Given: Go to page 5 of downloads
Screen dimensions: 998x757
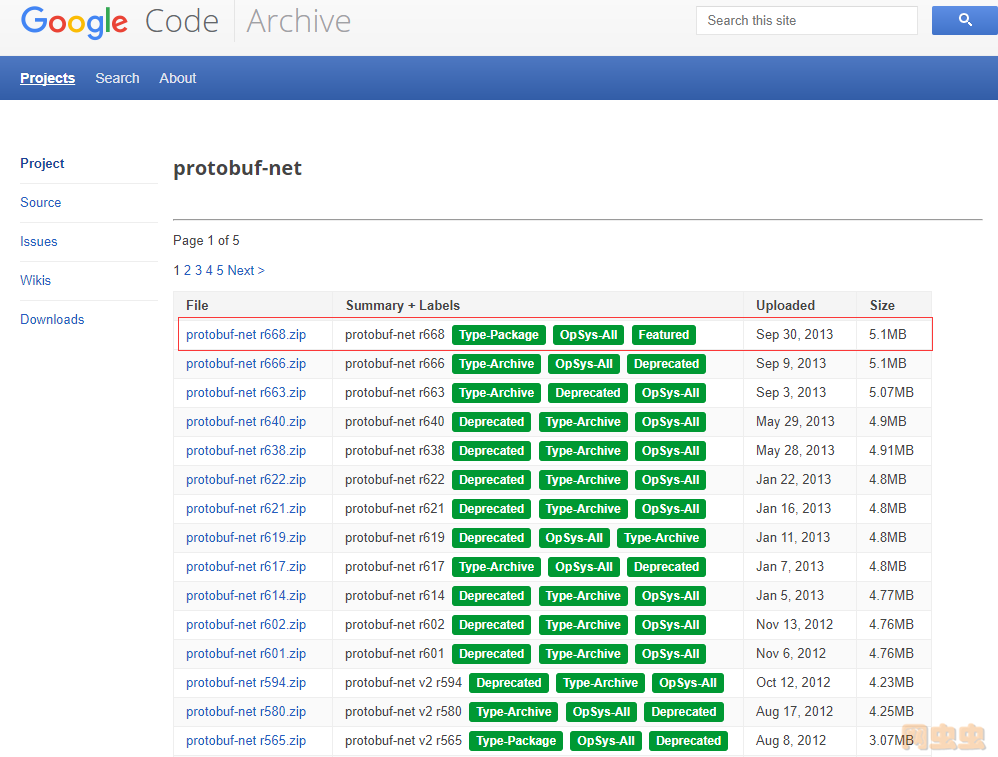Looking at the screenshot, I should click(x=220, y=271).
